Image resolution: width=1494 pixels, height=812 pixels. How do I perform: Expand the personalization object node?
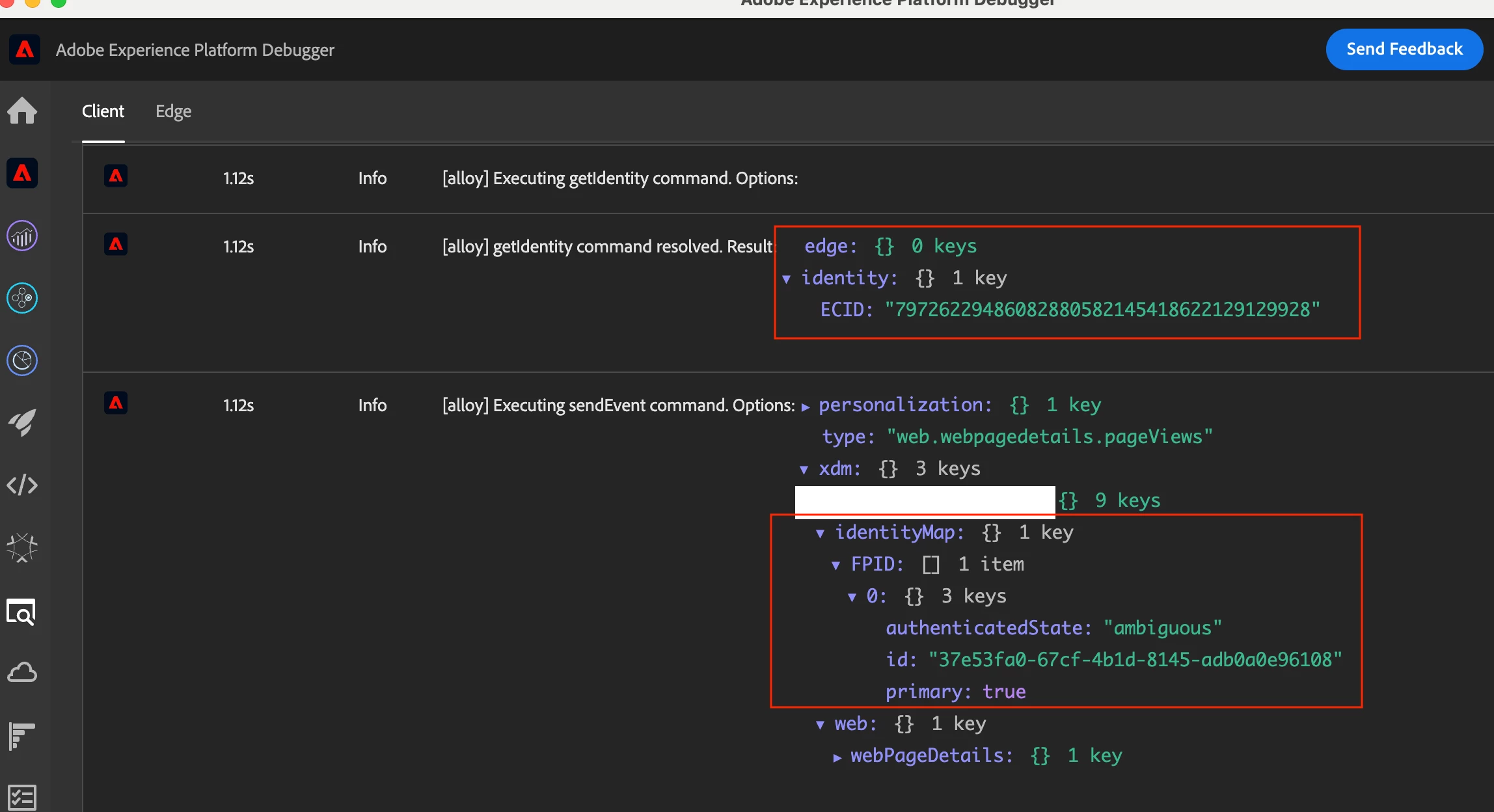(806, 407)
